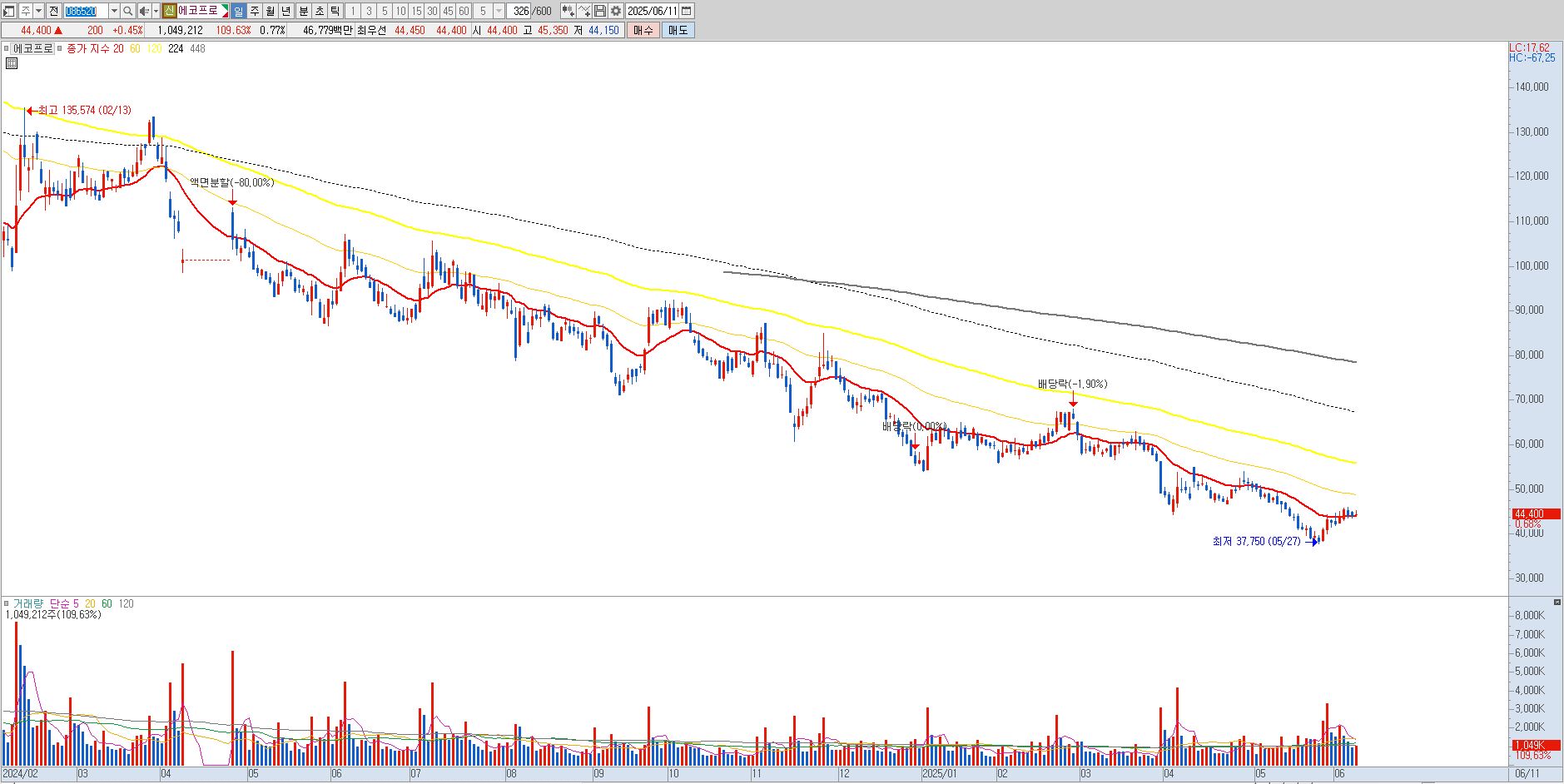Focus the stock code input 086520
Viewport: 1564px width, 784px height.
(86, 11)
